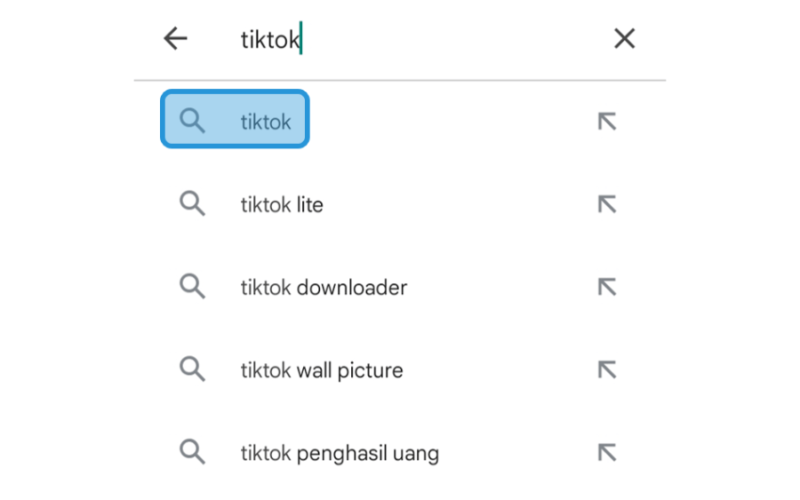The width and height of the screenshot is (800, 500).
Task: Click the word downloader in third suggestion
Action: tap(352, 287)
